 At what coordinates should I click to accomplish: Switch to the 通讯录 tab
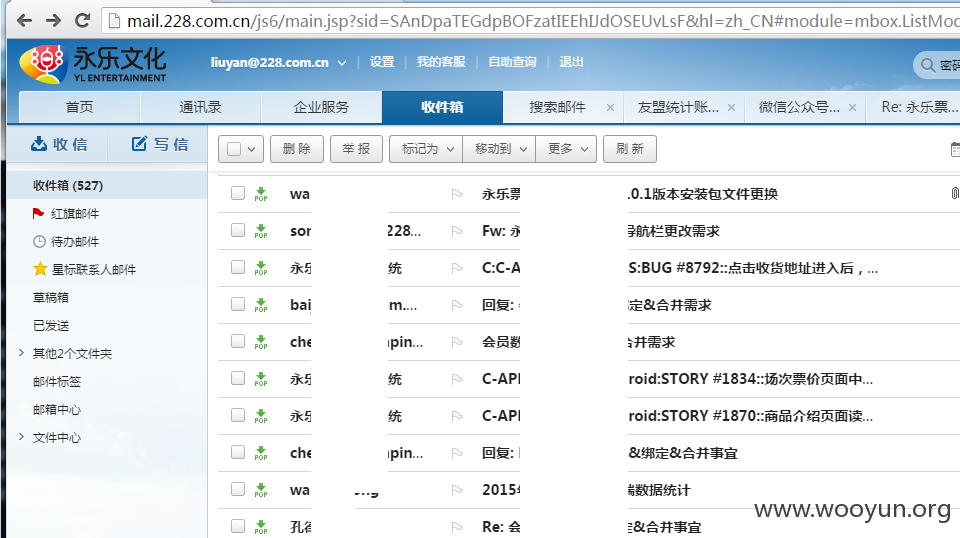point(200,107)
